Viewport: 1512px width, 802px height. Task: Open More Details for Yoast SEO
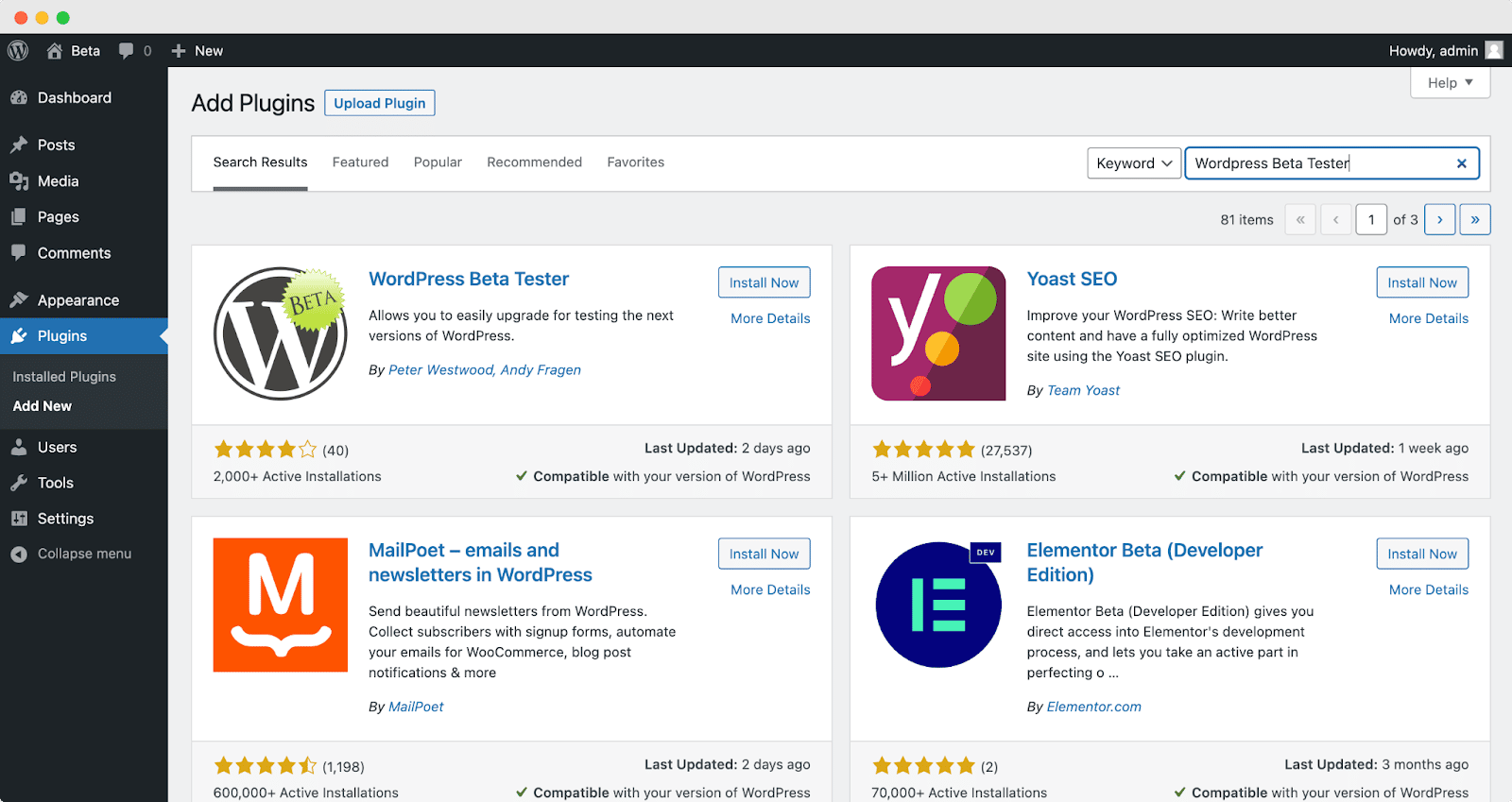tap(1429, 318)
